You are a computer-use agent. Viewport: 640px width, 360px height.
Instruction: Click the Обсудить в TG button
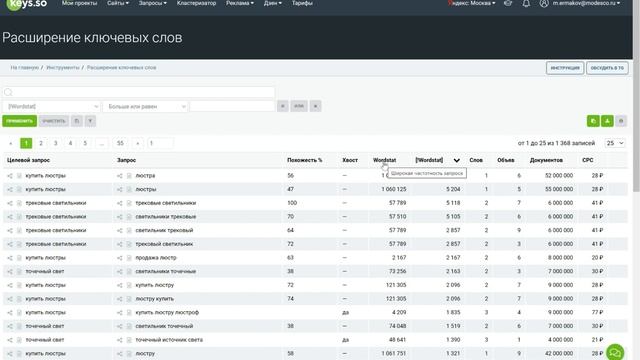pos(607,68)
